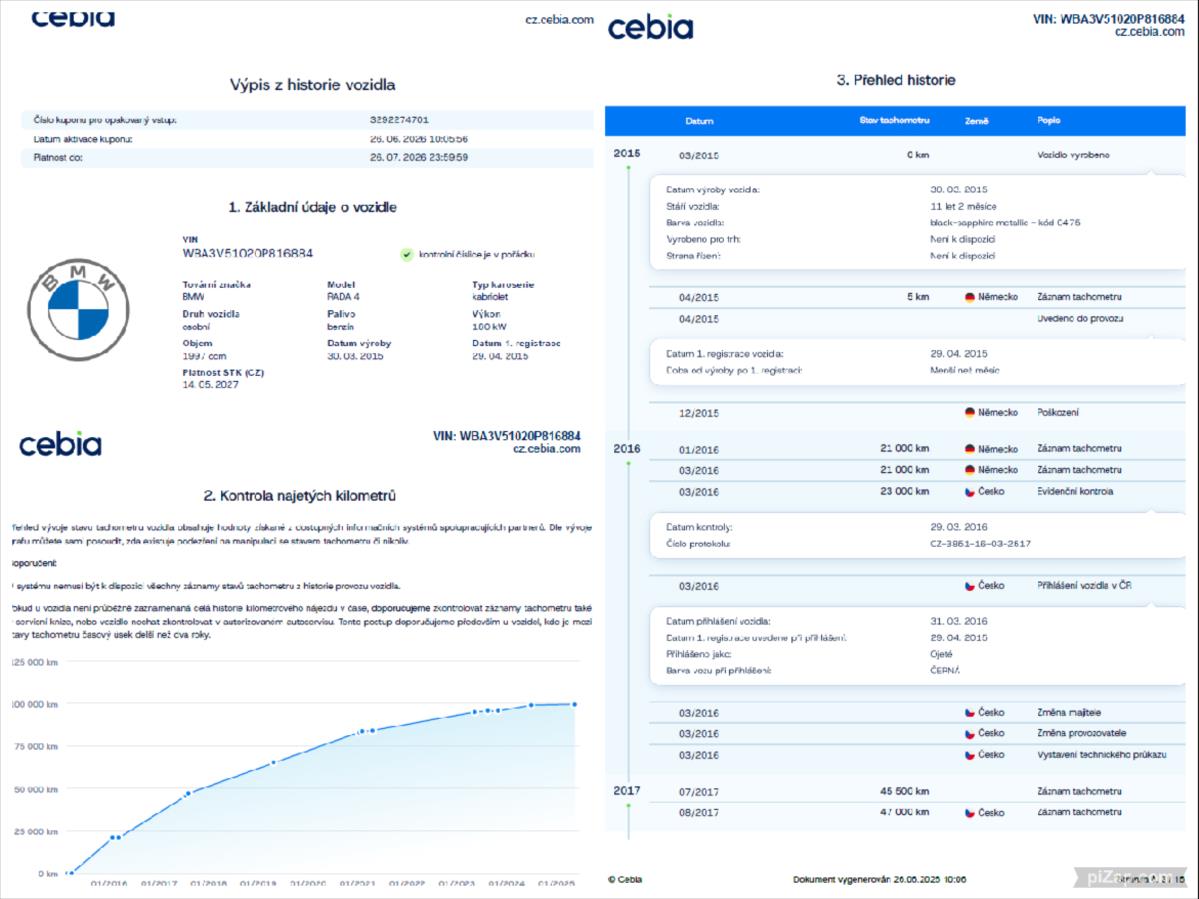Screen dimensions: 1199x899
Task: Select the 2016 year marker on the timeline
Action: [626, 449]
